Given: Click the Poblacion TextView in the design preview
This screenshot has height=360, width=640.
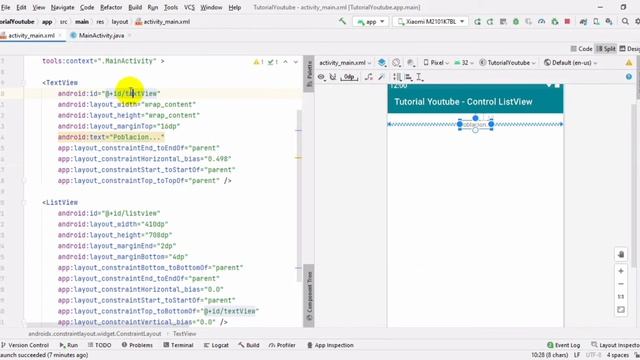Looking at the screenshot, I should tap(475, 124).
